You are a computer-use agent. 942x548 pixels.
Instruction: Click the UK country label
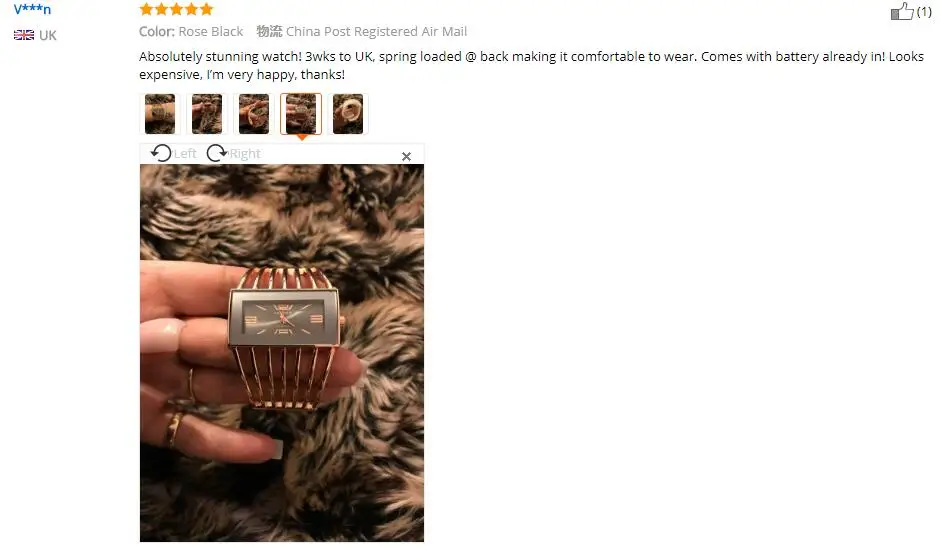coord(47,35)
